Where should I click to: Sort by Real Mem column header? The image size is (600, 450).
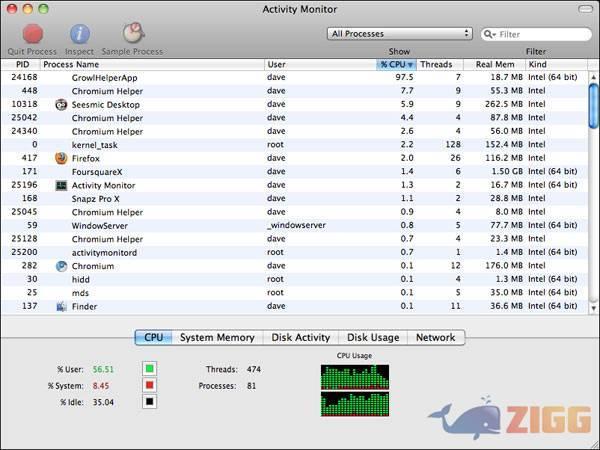point(494,64)
